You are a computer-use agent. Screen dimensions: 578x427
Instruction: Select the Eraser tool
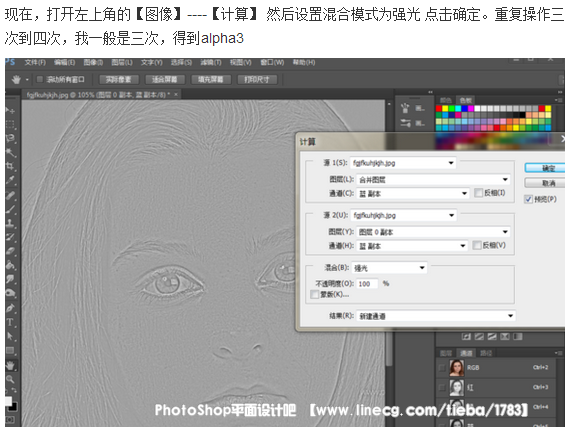(x=10, y=251)
